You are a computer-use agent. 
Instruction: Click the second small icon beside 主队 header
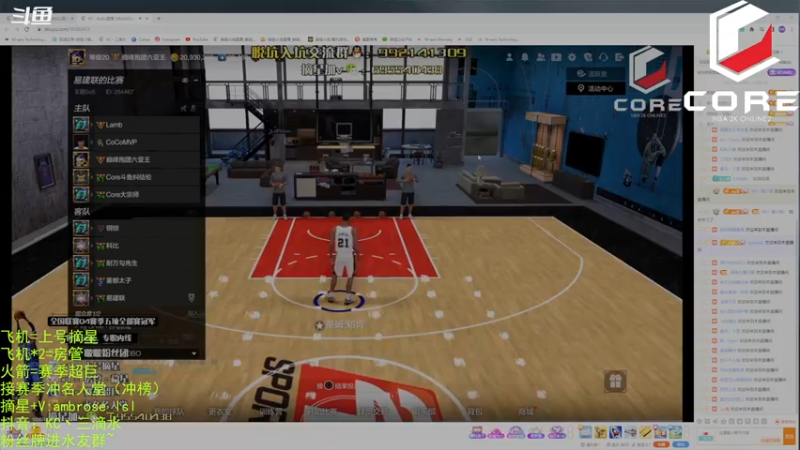click(193, 108)
